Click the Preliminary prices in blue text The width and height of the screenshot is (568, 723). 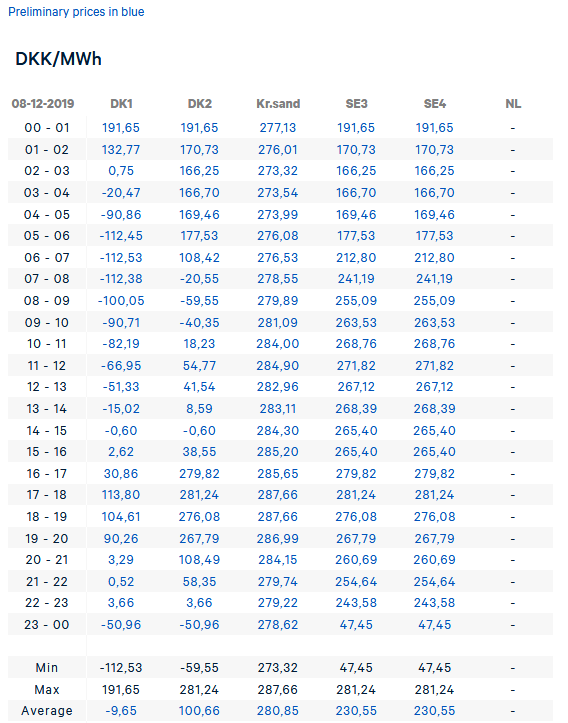point(76,12)
